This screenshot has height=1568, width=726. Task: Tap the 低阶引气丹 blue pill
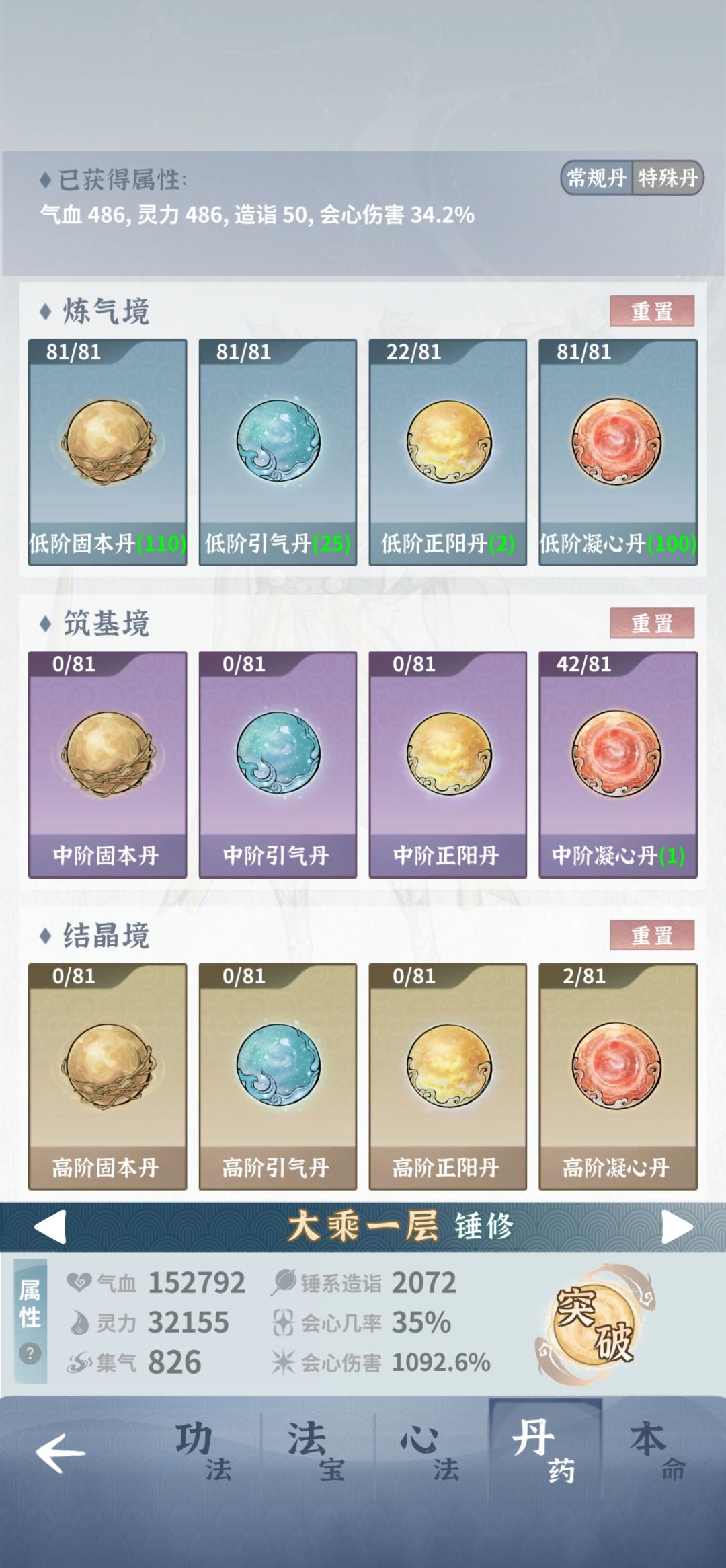point(278,442)
